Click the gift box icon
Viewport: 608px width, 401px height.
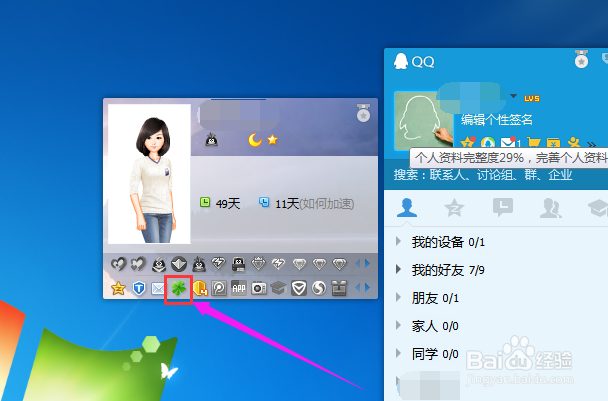pyautogui.click(x=339, y=288)
